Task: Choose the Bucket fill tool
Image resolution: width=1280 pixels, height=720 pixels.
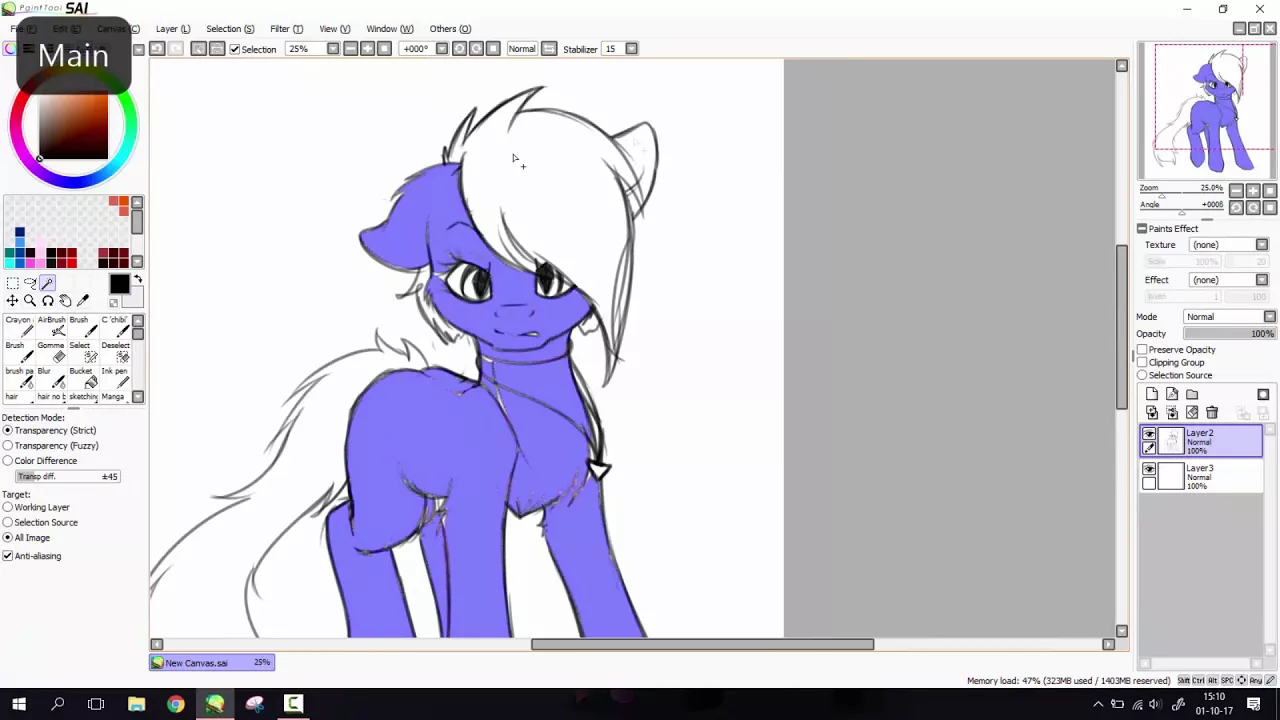Action: [82, 378]
